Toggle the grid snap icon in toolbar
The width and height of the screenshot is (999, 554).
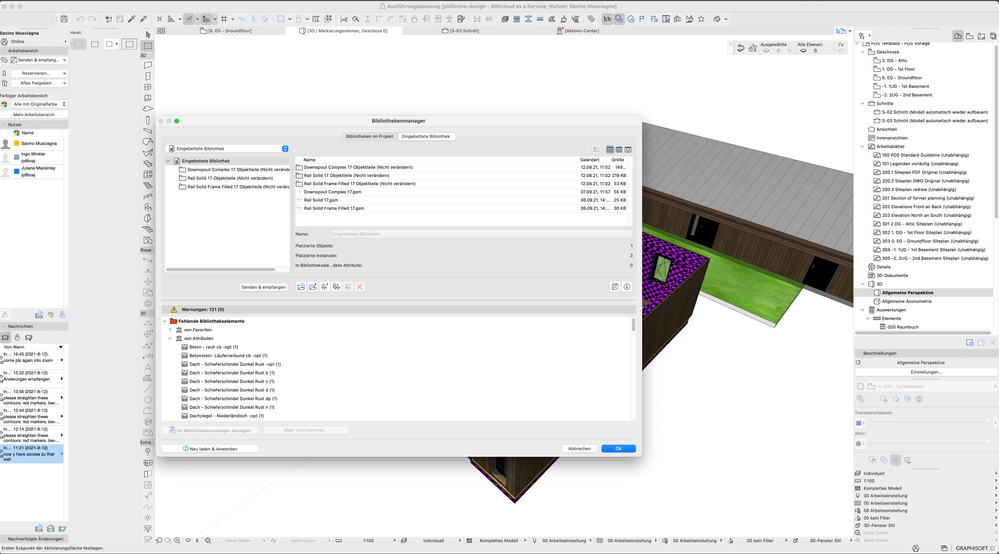(224, 19)
